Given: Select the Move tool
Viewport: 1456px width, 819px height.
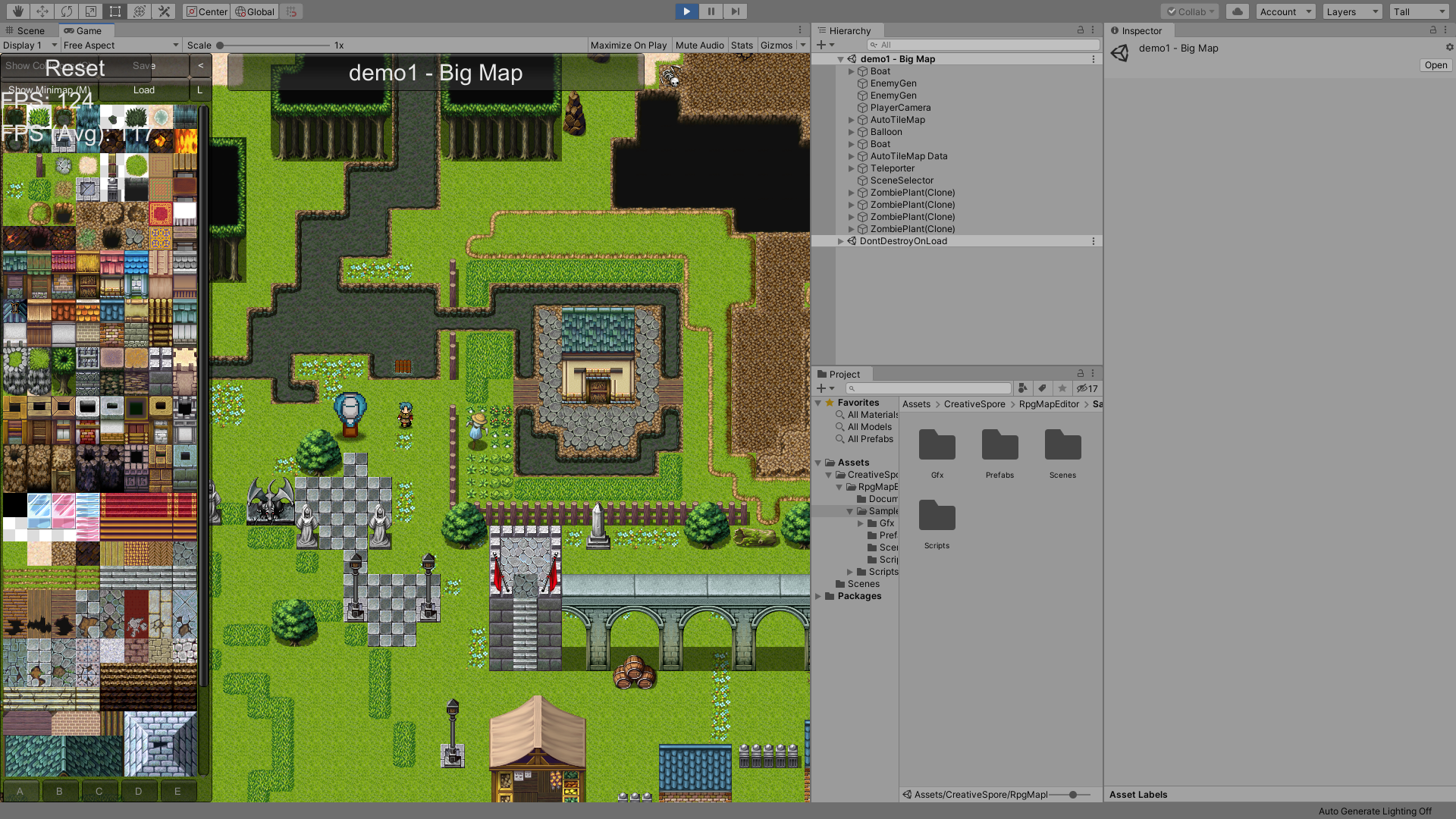Looking at the screenshot, I should (42, 11).
